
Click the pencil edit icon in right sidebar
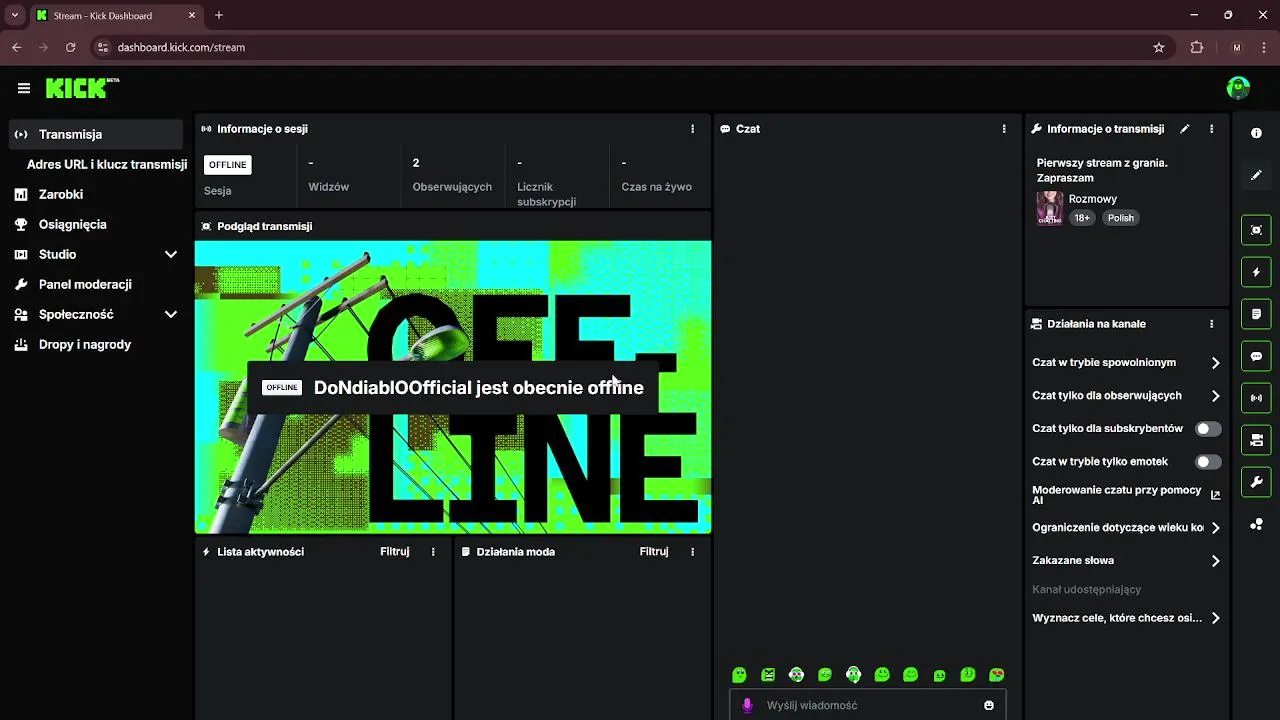1257,175
